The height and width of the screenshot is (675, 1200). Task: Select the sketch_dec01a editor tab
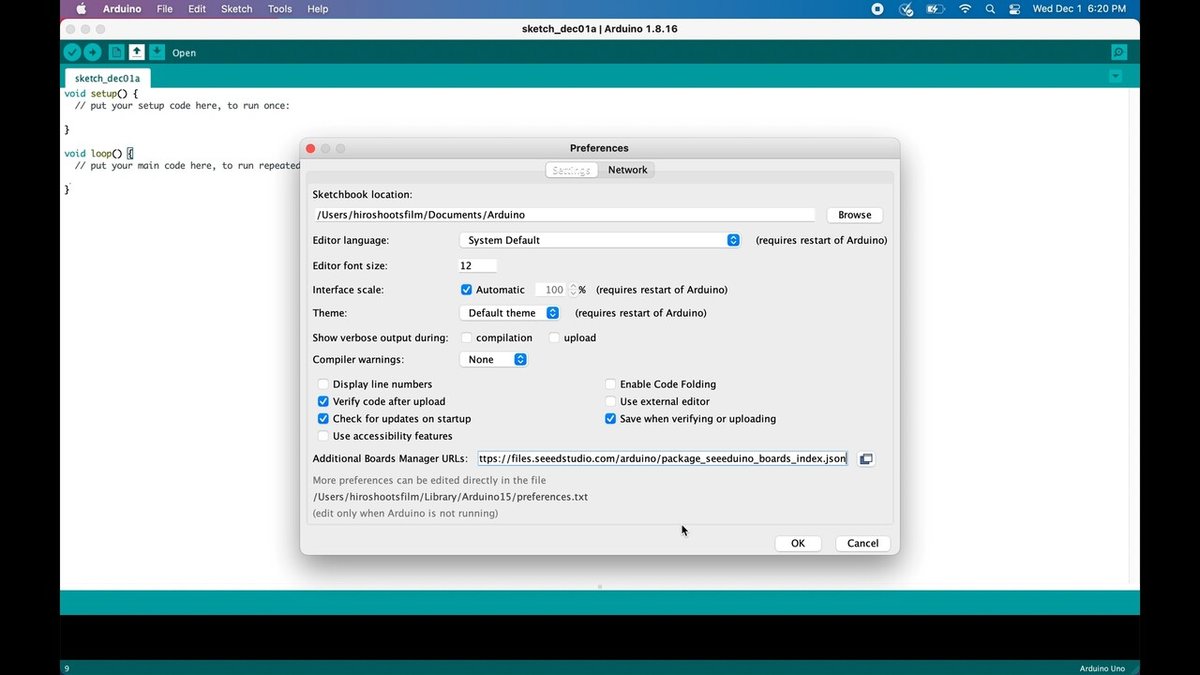pyautogui.click(x=107, y=77)
